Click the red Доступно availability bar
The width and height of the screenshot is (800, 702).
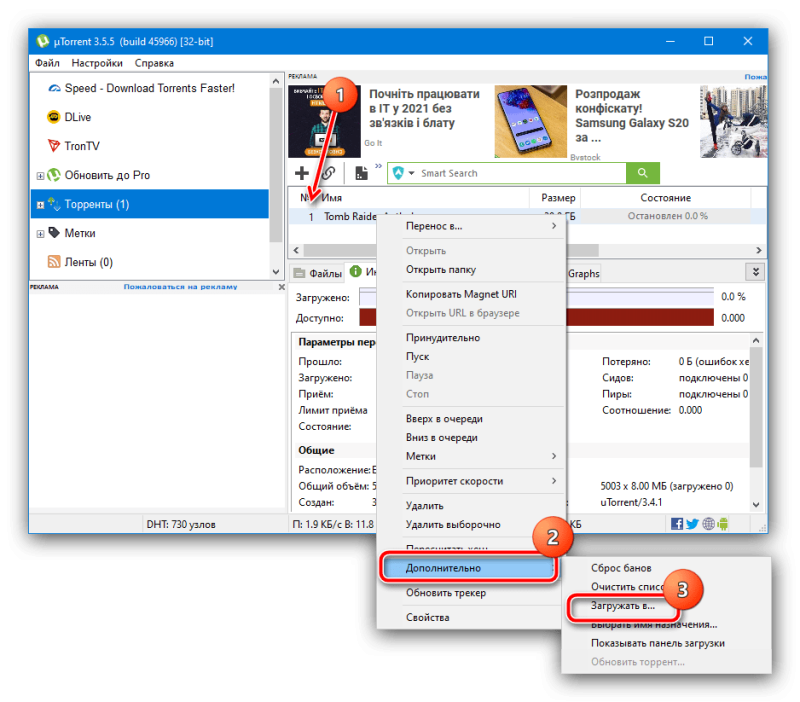[536, 317]
